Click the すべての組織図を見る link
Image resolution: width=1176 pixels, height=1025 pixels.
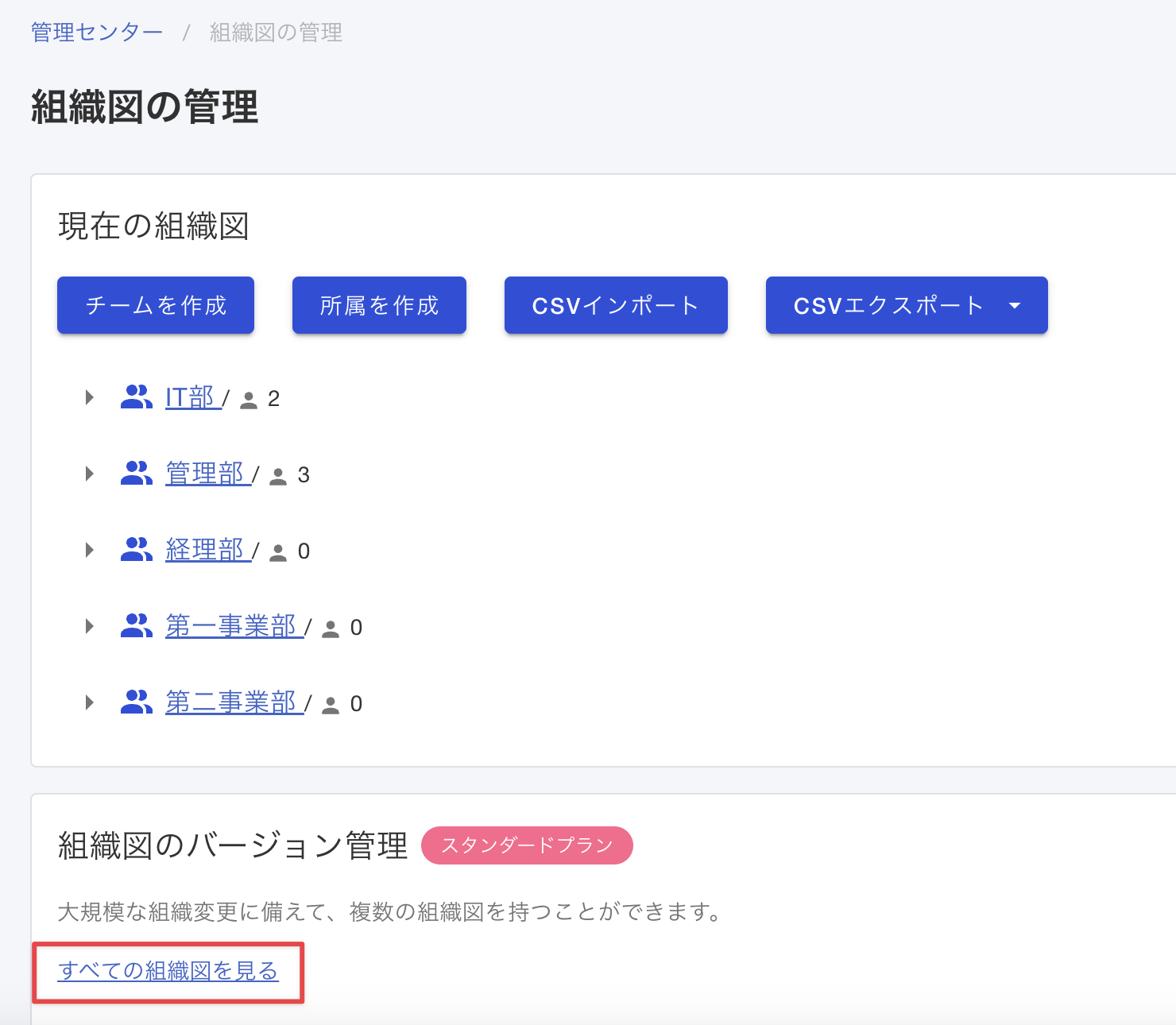tap(168, 971)
